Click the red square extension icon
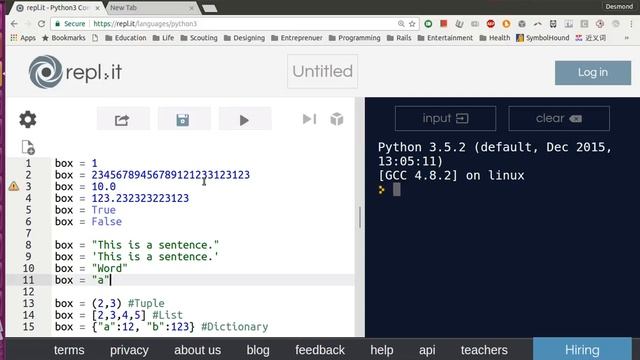Image resolution: width=640 pixels, height=360 pixels. 444,23
